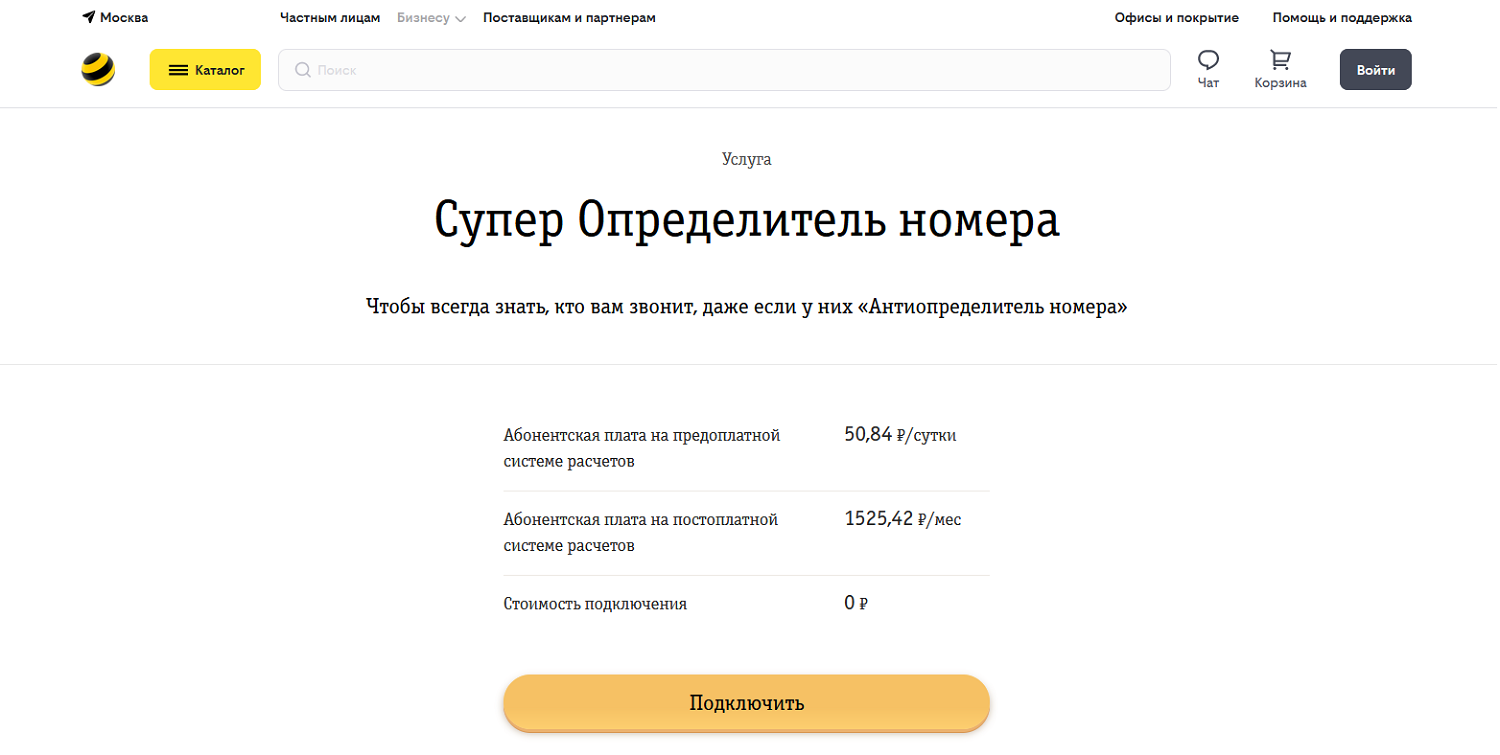Click the magnifier icon in search field
Screen dimensions: 1500x755
pos(302,70)
